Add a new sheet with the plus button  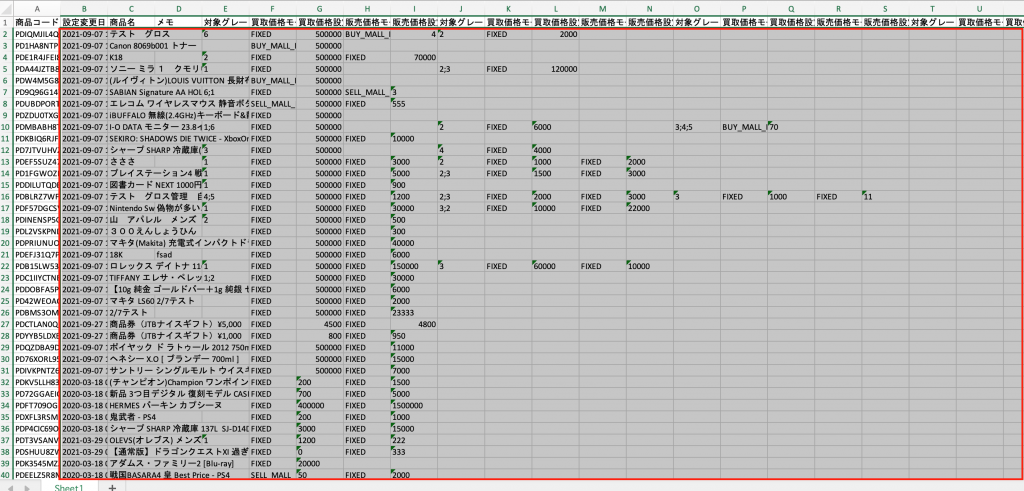pos(112,487)
